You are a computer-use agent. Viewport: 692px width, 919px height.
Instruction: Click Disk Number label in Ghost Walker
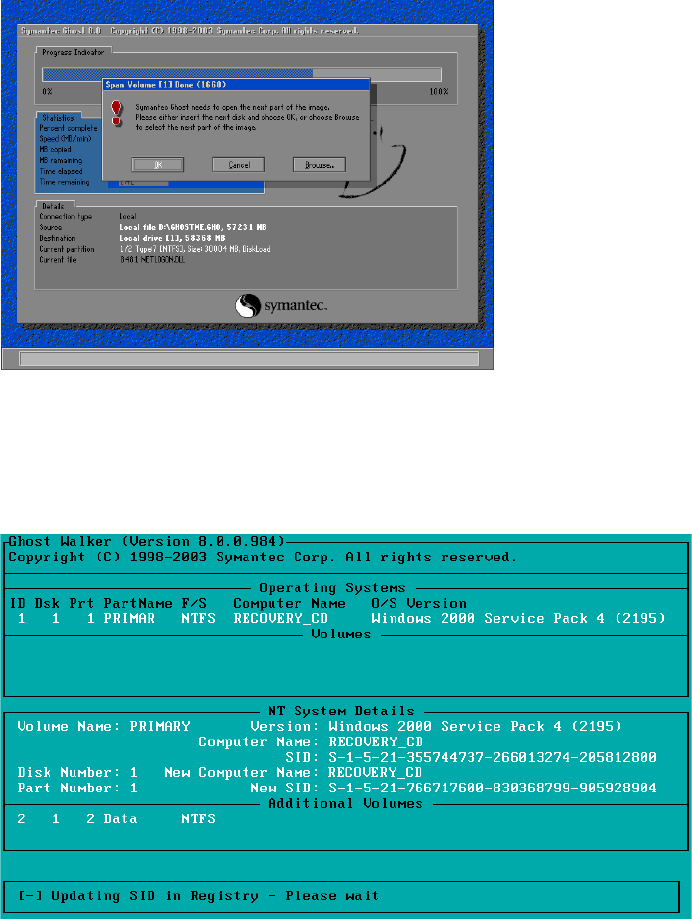pyautogui.click(x=69, y=772)
